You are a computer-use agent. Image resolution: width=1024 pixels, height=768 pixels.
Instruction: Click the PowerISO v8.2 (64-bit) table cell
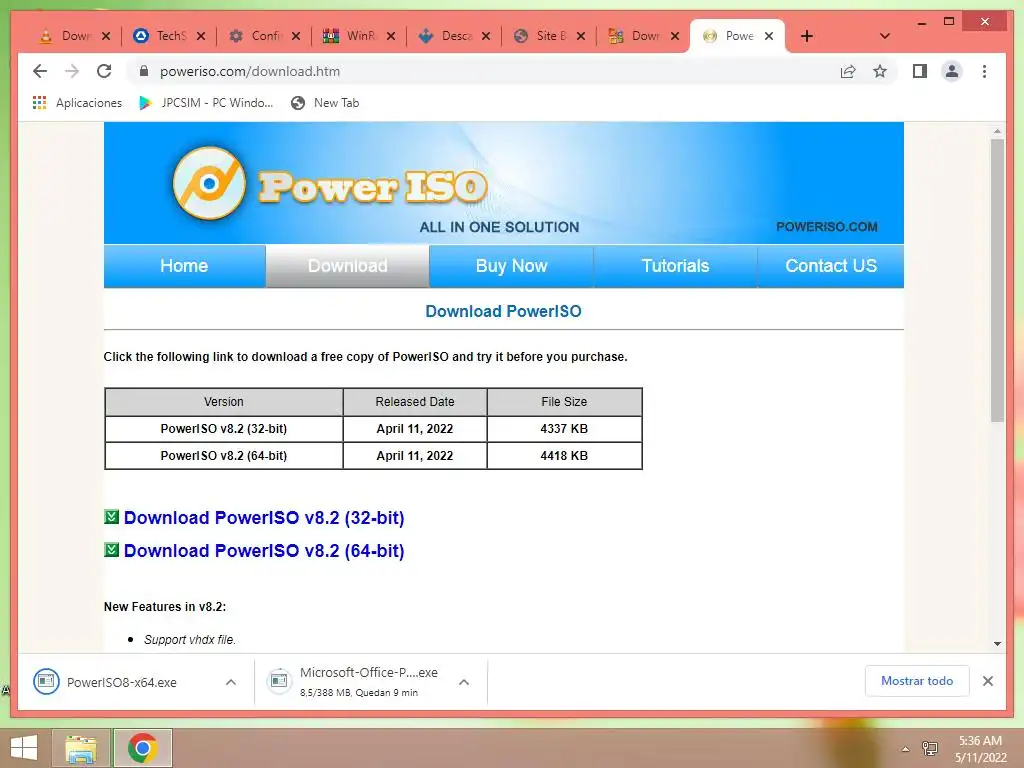pos(223,455)
